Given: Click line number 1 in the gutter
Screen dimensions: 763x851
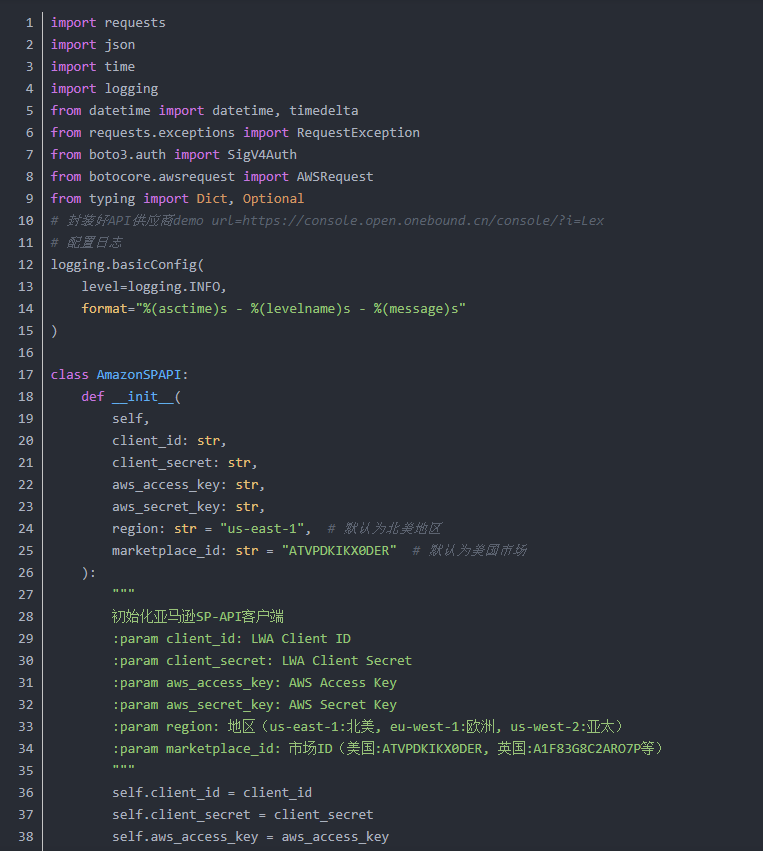Looking at the screenshot, I should [x=29, y=22].
